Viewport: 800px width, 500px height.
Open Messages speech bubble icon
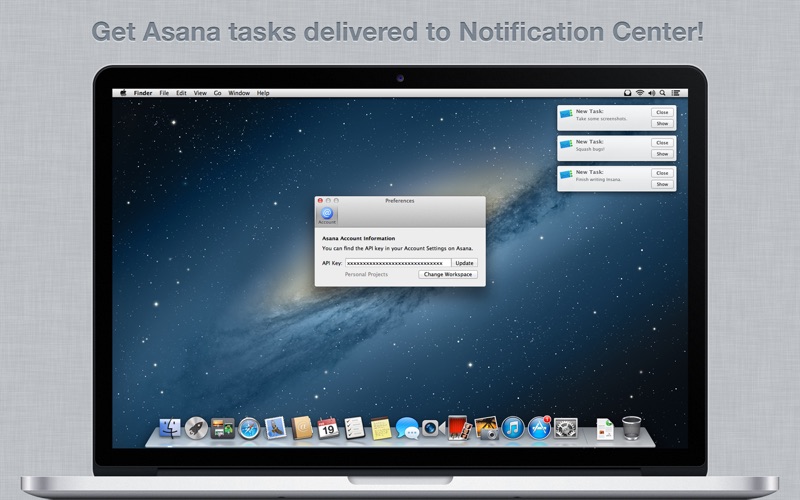[407, 428]
